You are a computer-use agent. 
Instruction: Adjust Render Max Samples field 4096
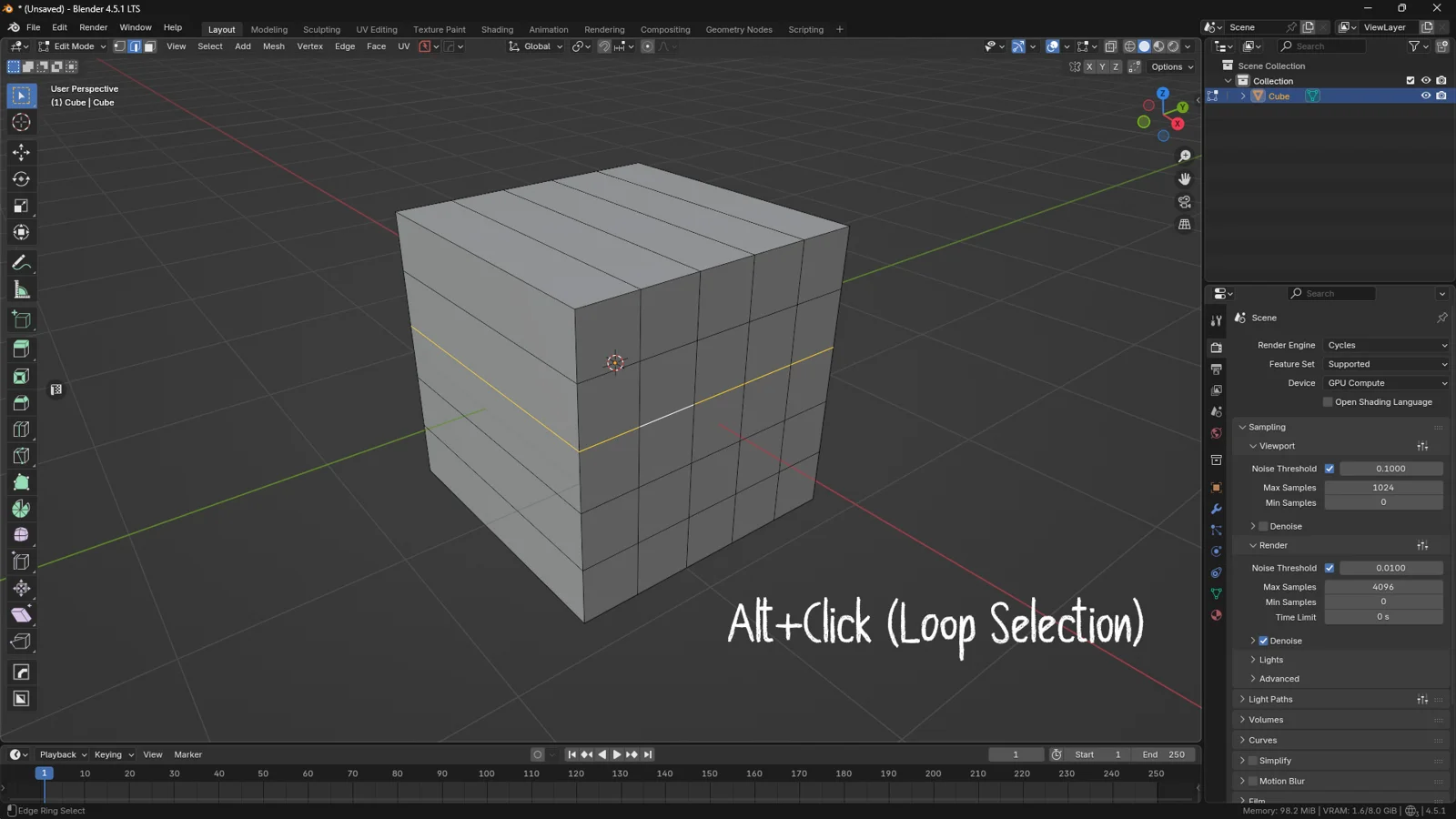click(1383, 587)
